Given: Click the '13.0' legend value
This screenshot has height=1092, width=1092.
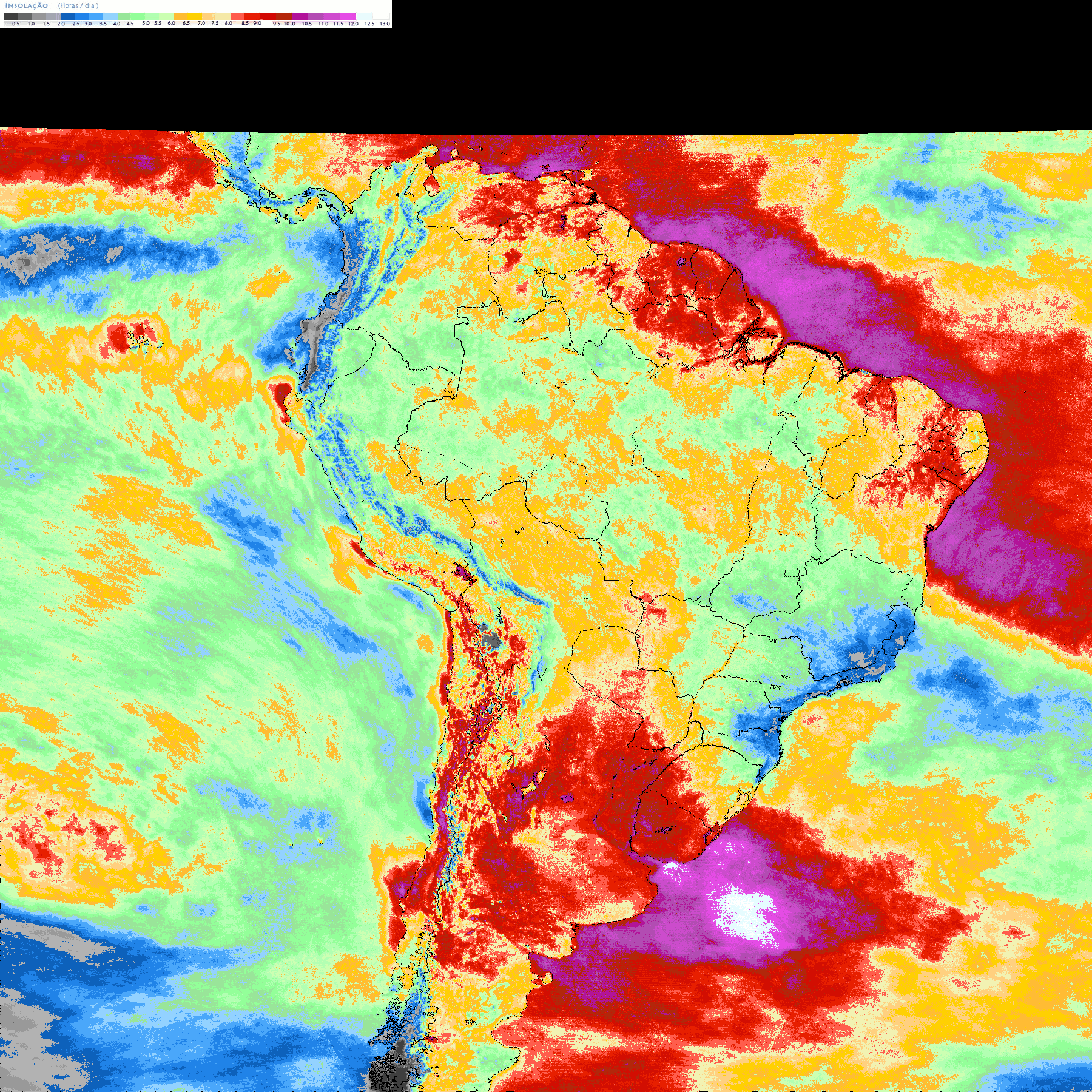Looking at the screenshot, I should (385, 24).
